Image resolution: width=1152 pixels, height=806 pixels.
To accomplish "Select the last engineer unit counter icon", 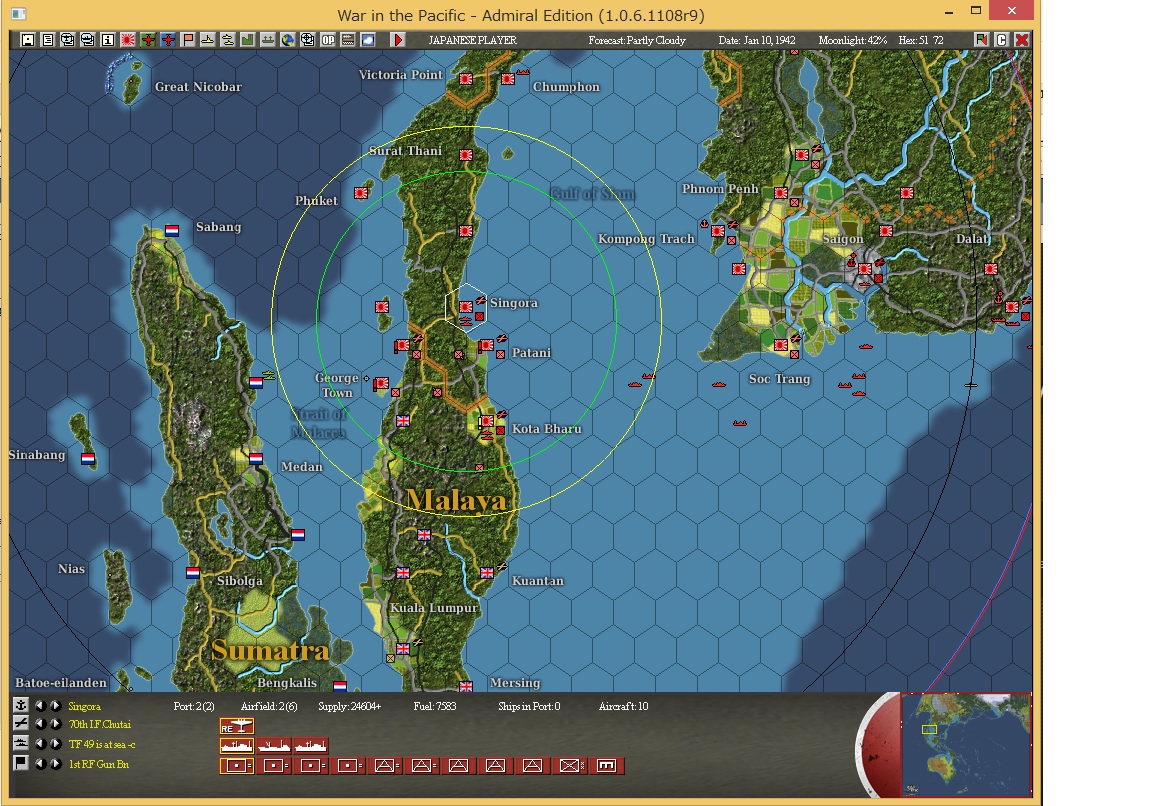I will click(606, 766).
